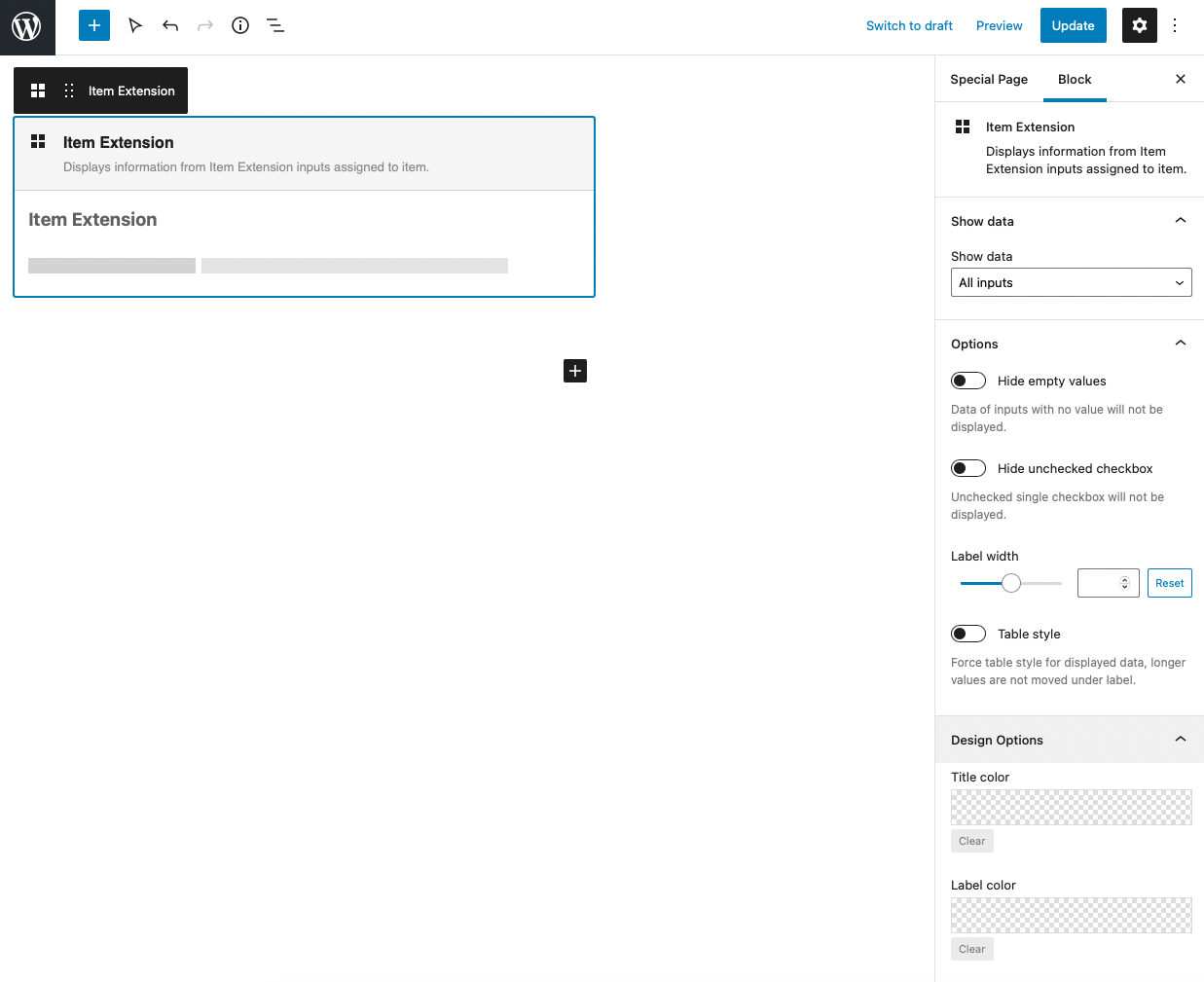Select the Tools pointer icon
Viewport: 1204px width, 982px height.
click(x=135, y=25)
